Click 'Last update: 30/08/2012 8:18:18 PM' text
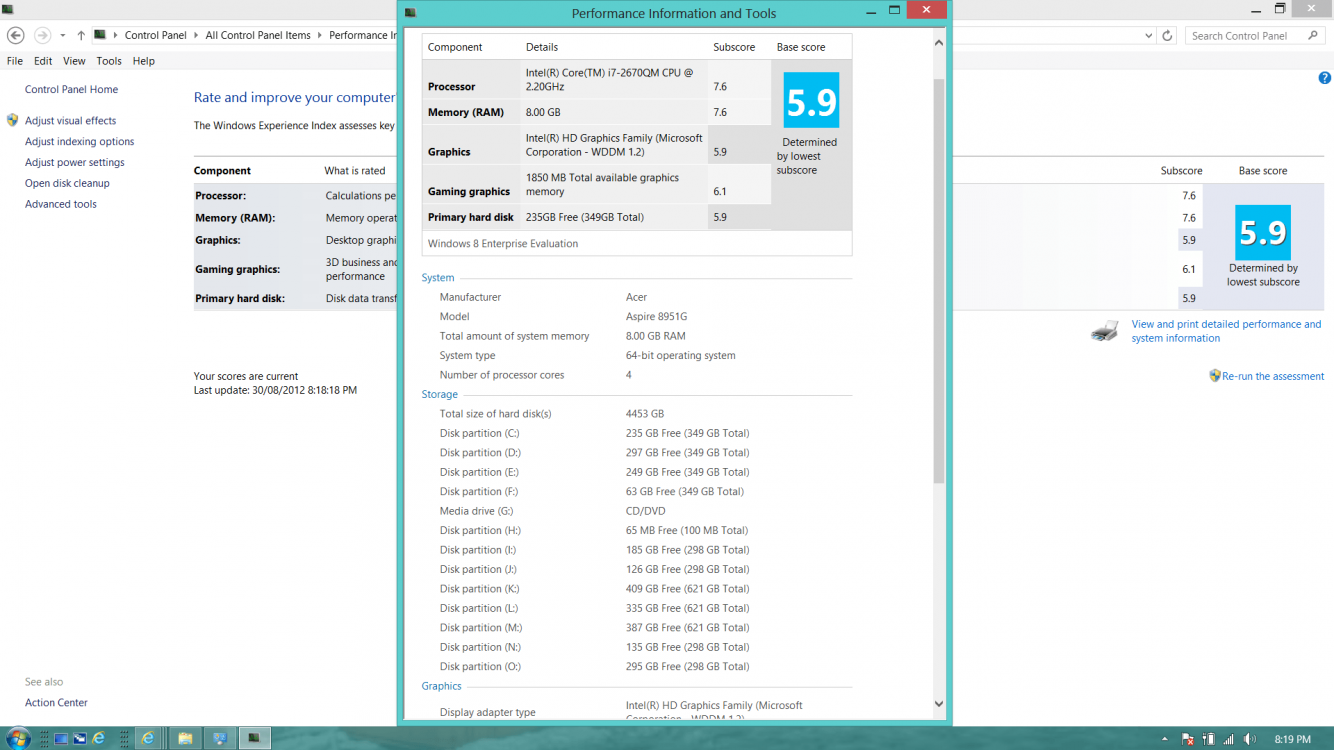Viewport: 1334px width, 750px height. [x=275, y=390]
